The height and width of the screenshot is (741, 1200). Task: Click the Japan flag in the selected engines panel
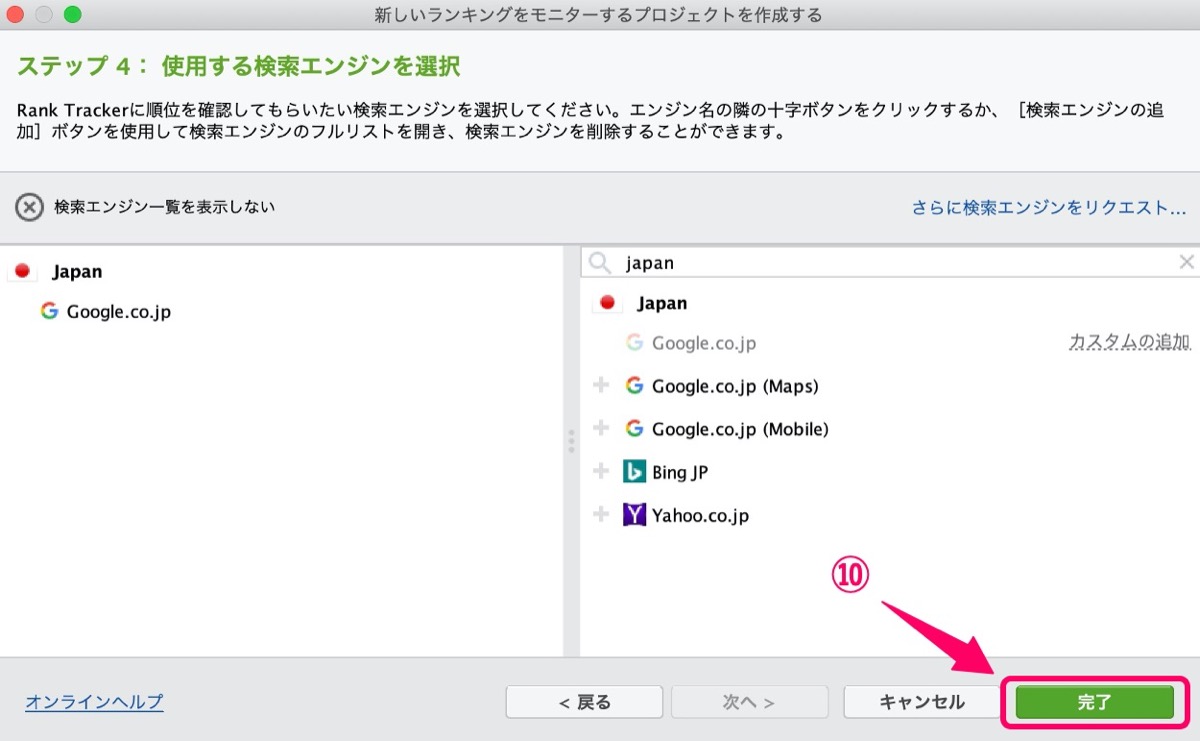click(23, 271)
